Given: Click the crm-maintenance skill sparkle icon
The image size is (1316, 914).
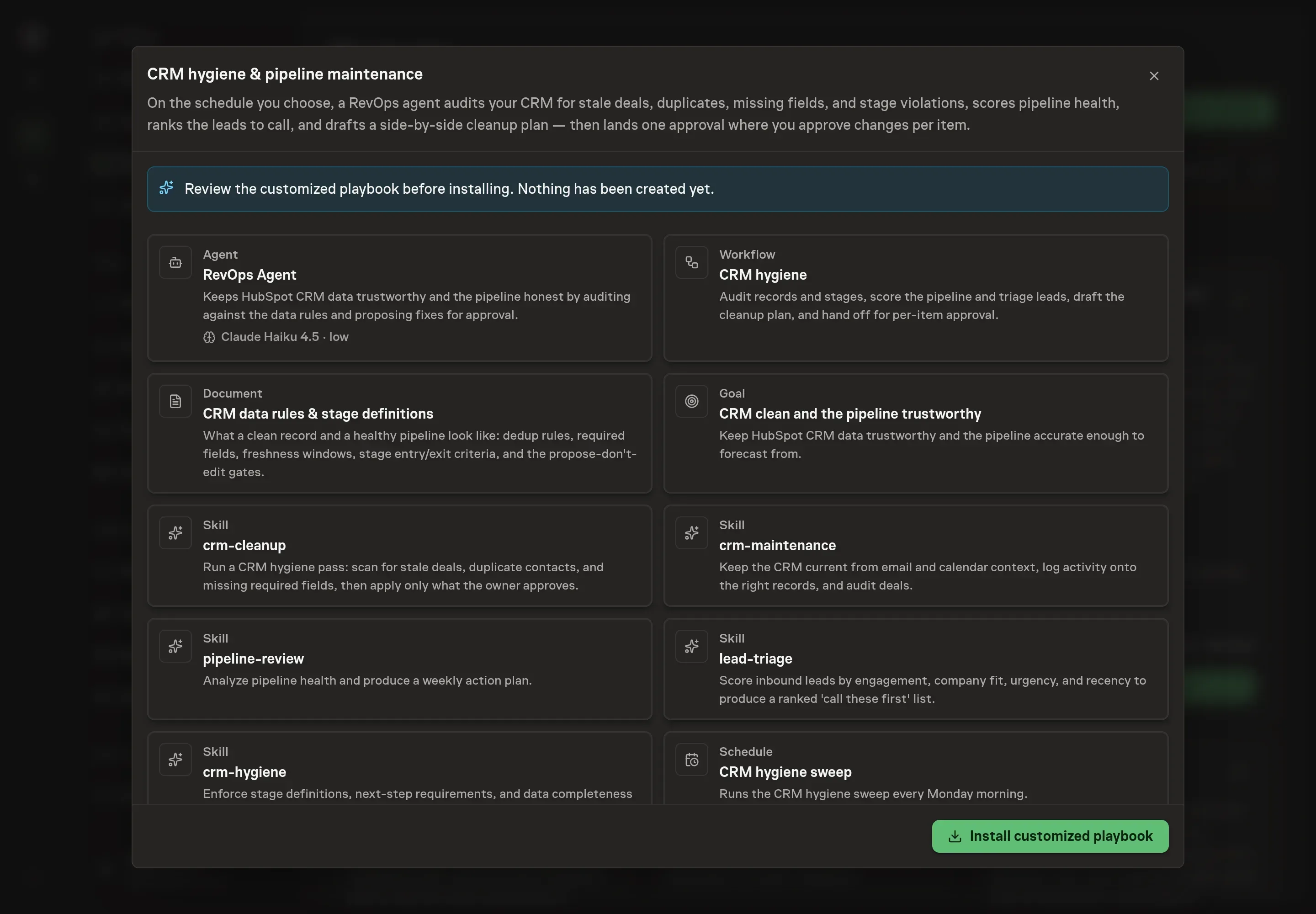Looking at the screenshot, I should point(691,533).
